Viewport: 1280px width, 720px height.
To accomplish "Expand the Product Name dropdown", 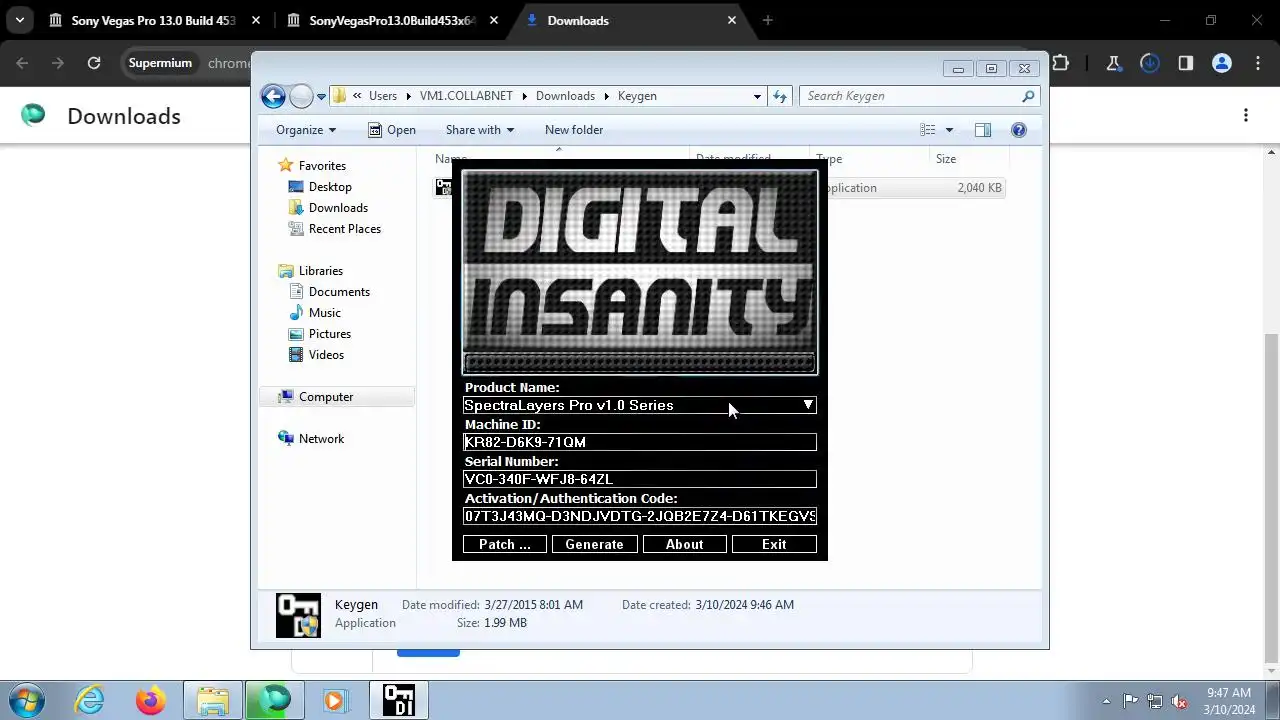I will tap(808, 405).
